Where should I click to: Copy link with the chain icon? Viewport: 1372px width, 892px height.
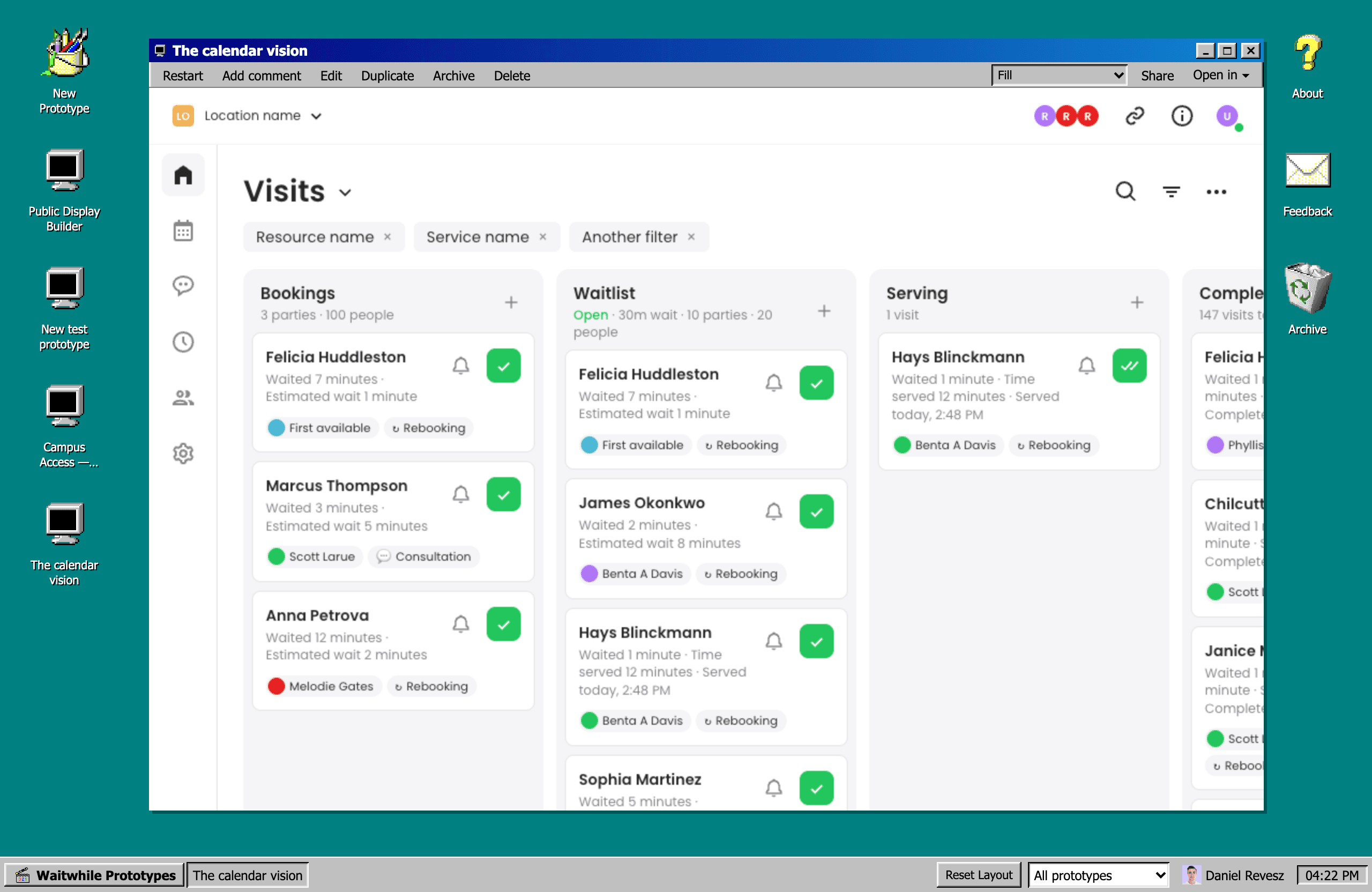click(x=1134, y=116)
